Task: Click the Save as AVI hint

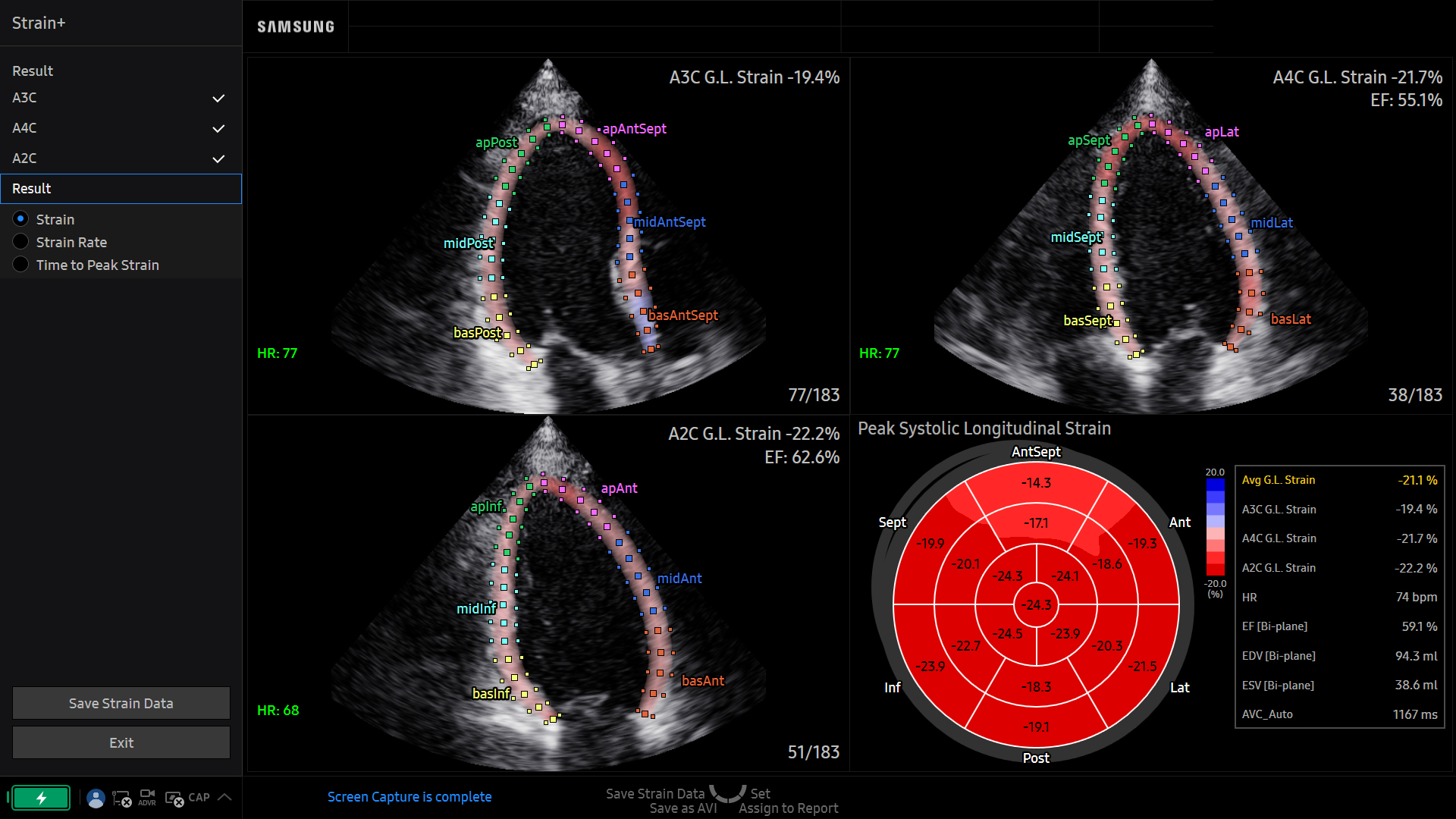Action: tap(683, 808)
